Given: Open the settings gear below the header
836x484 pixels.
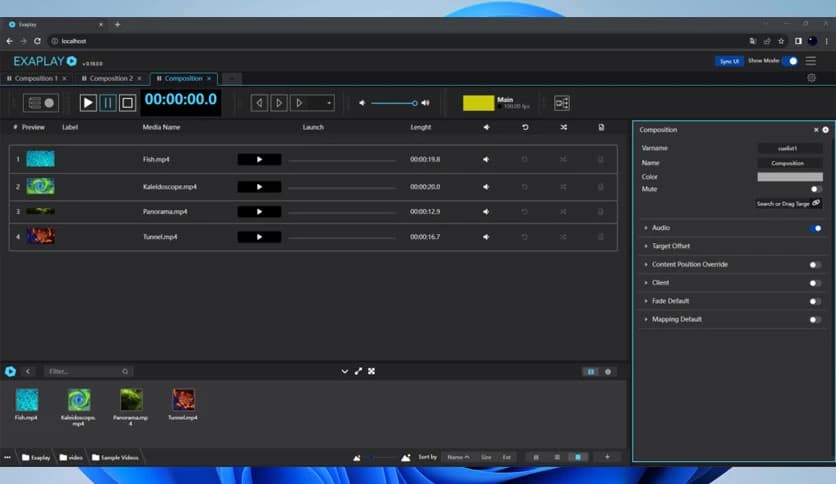Looking at the screenshot, I should 811,78.
